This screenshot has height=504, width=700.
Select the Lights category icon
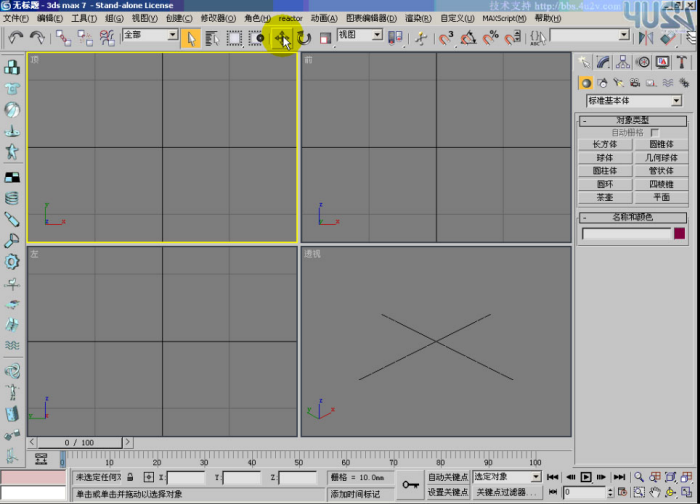click(x=618, y=83)
